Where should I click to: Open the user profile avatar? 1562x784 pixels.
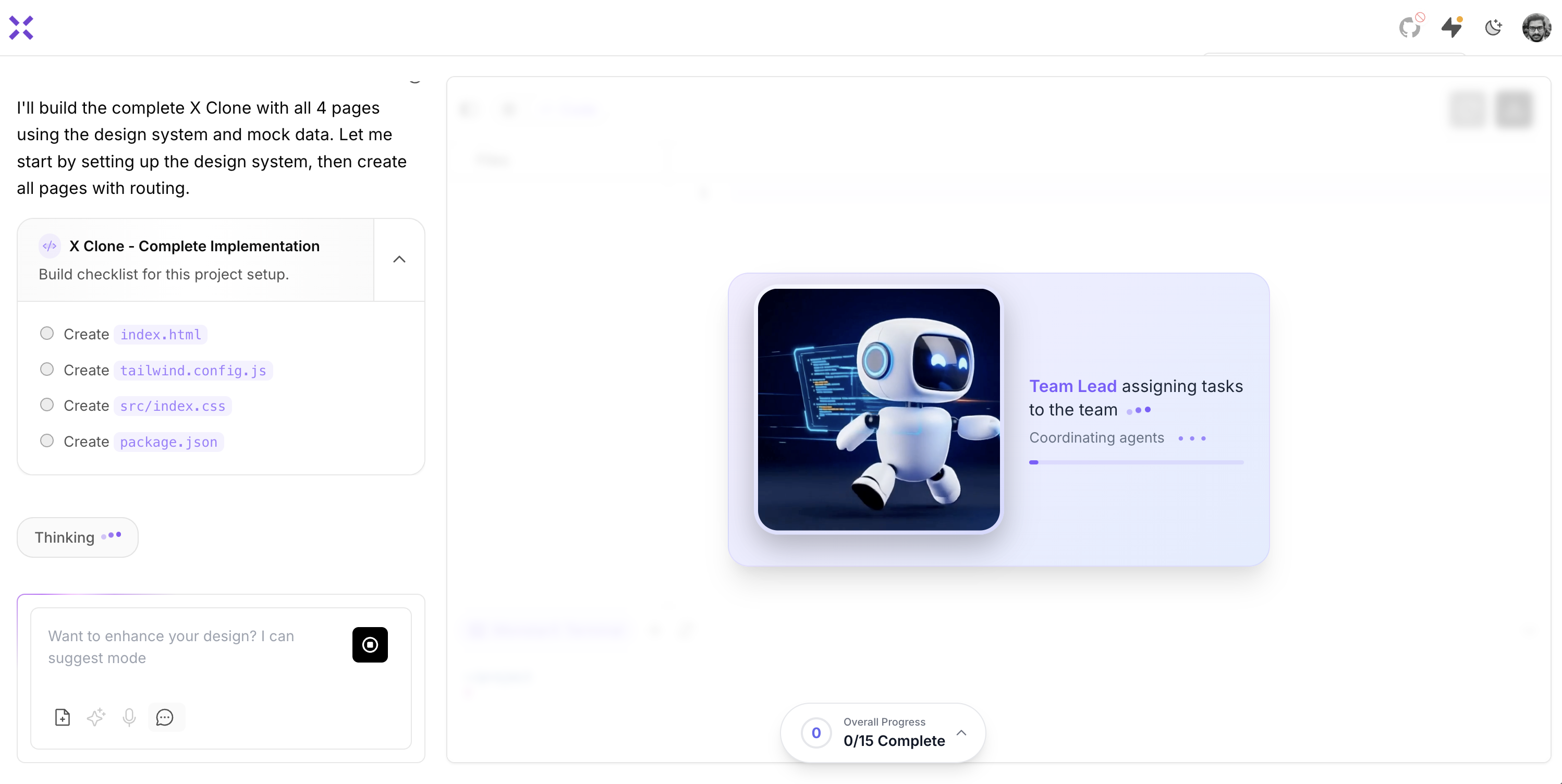[1536, 28]
